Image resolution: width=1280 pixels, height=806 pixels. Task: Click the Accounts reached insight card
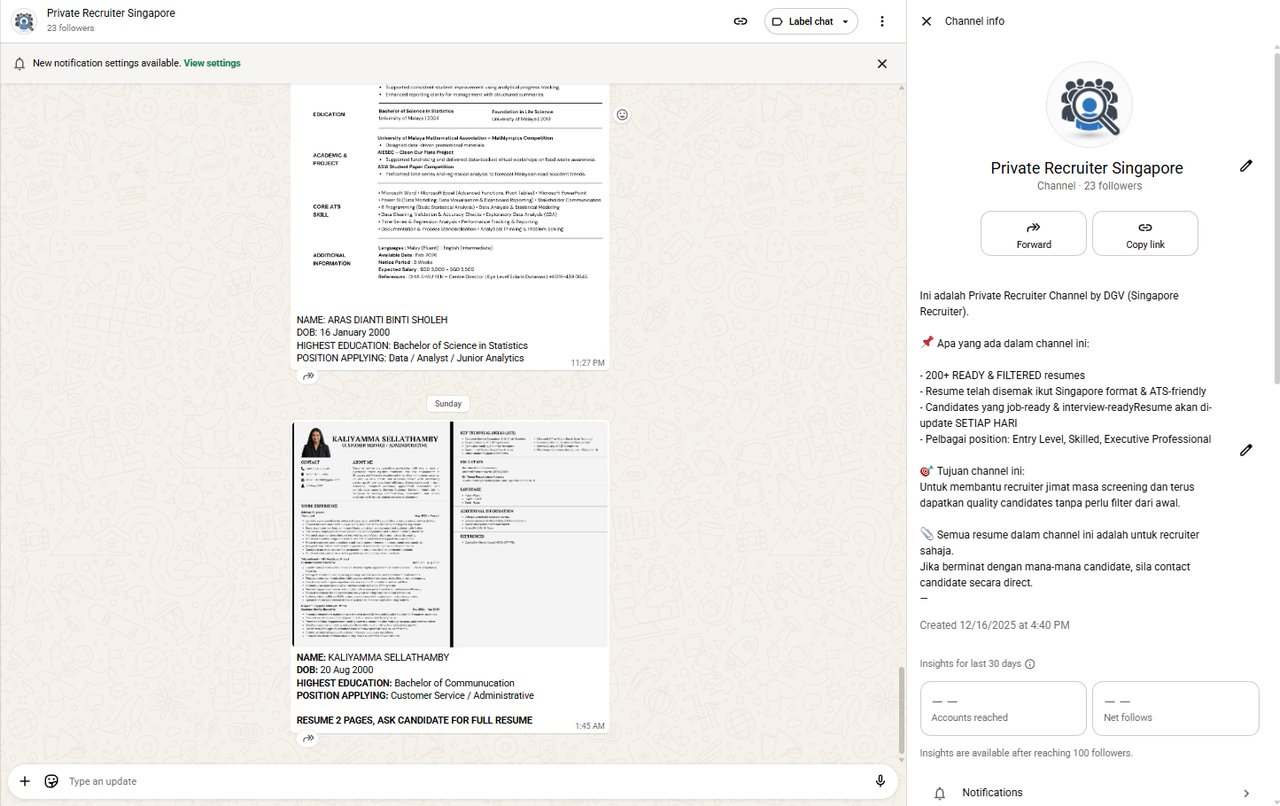tap(1003, 709)
